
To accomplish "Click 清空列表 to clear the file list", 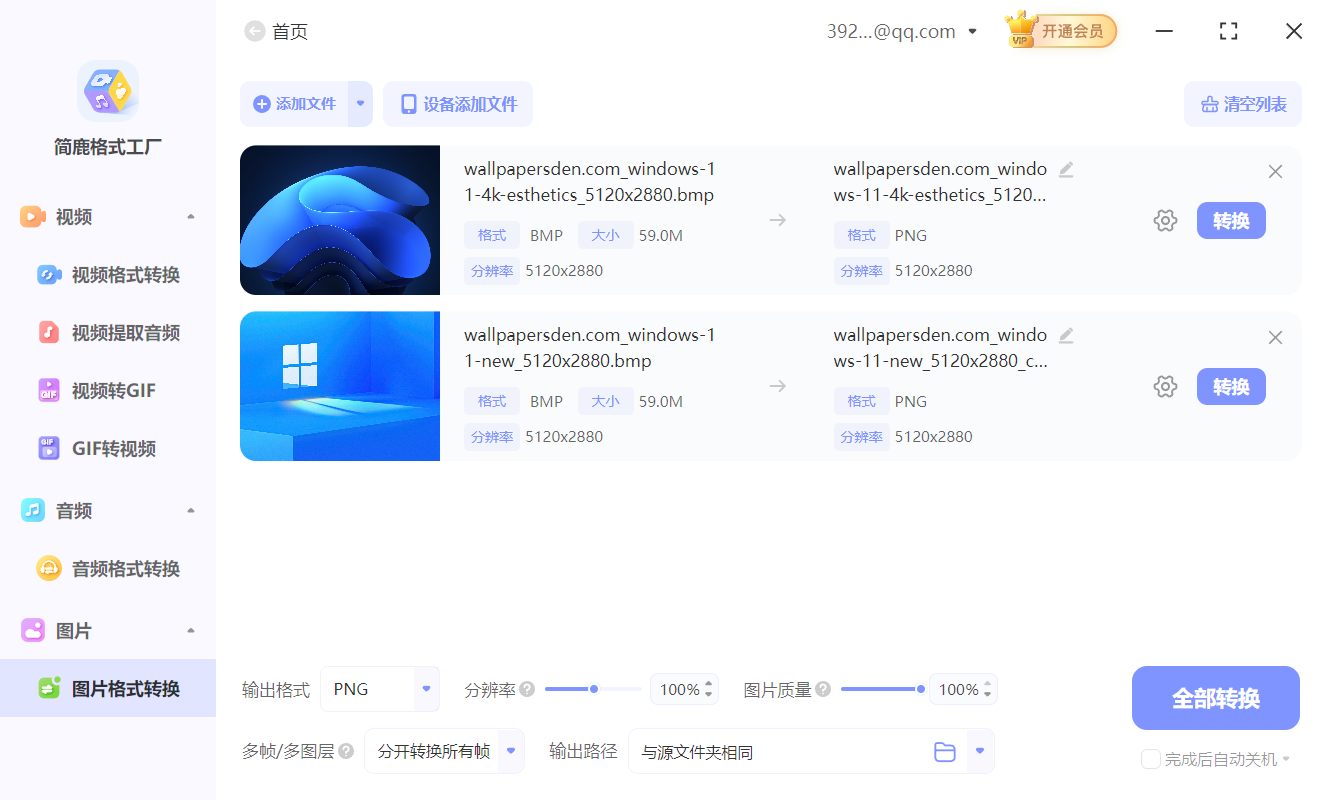I will (1242, 104).
